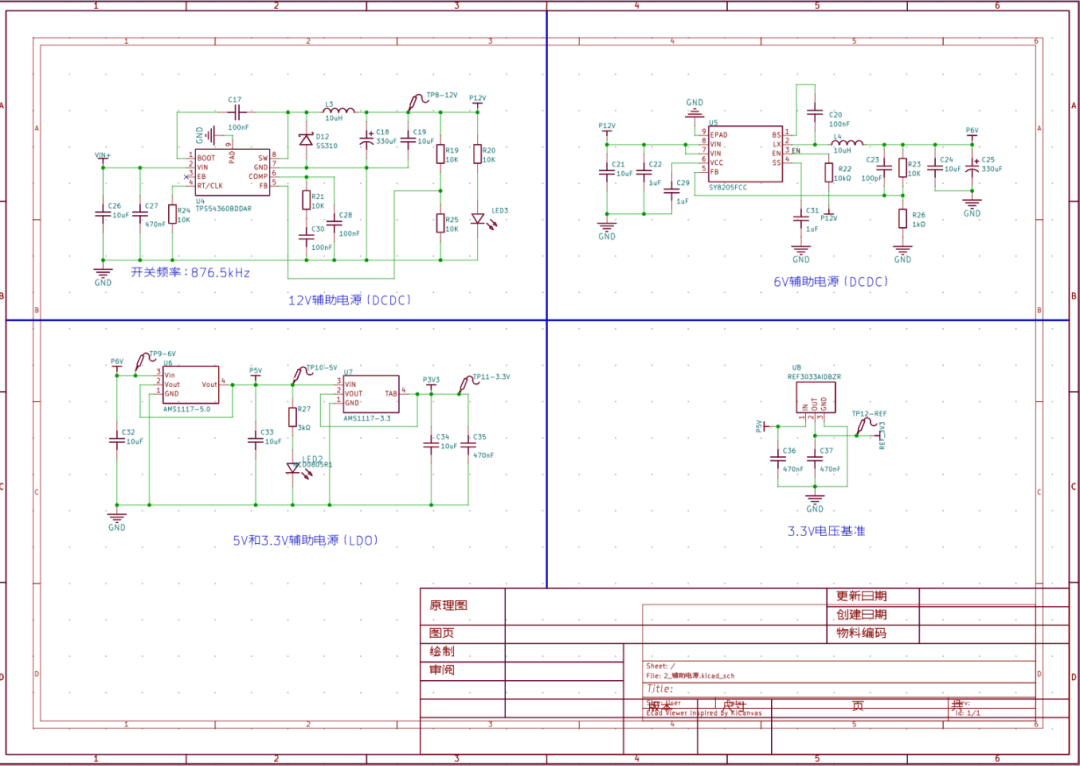This screenshot has height=766, width=1080.
Task: Select capacitor C36 symbol
Action: 778,457
